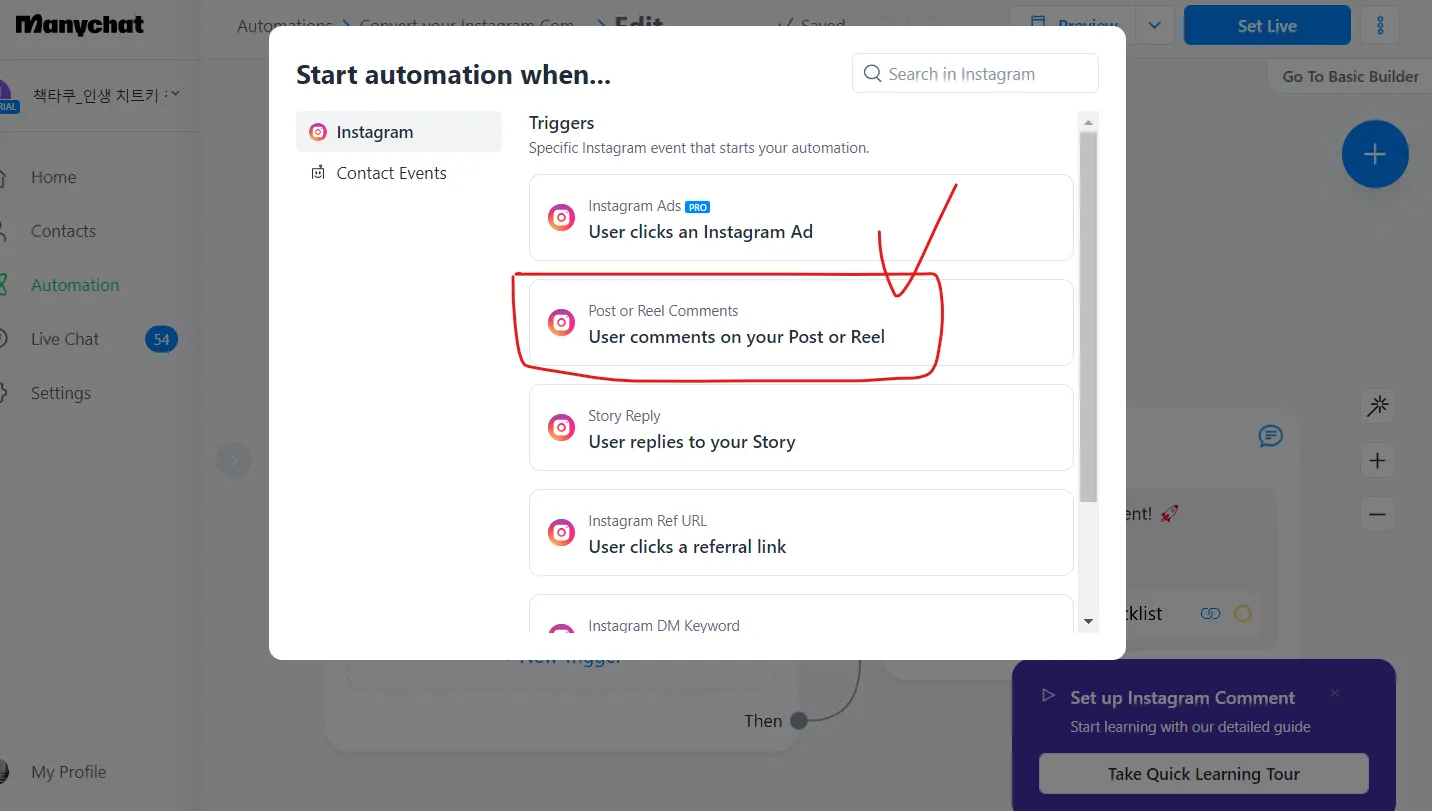Open the Preview dropdown arrow
The width and height of the screenshot is (1432, 811).
1154,26
